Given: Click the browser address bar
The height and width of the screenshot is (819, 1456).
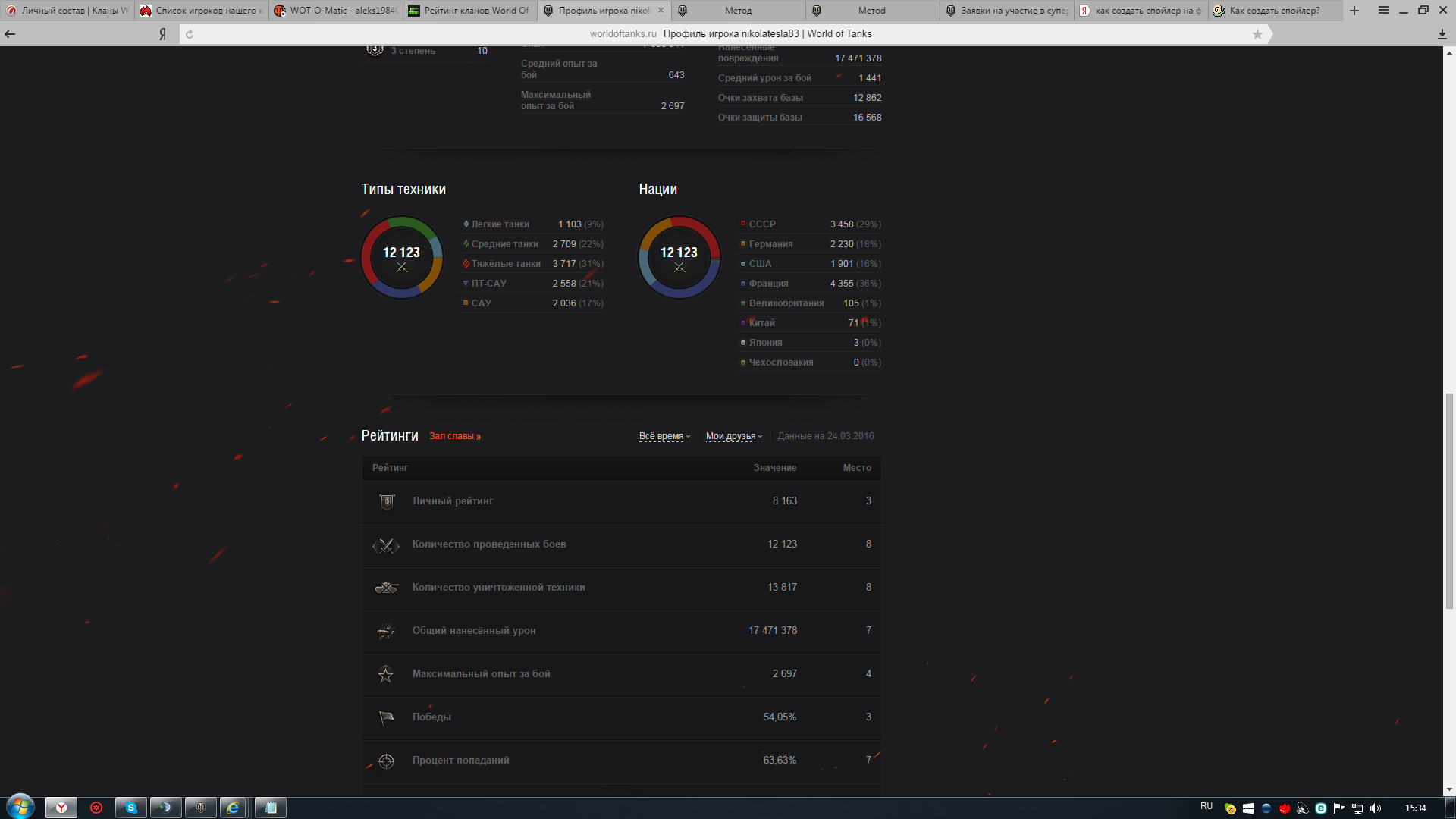Looking at the screenshot, I should (x=726, y=34).
